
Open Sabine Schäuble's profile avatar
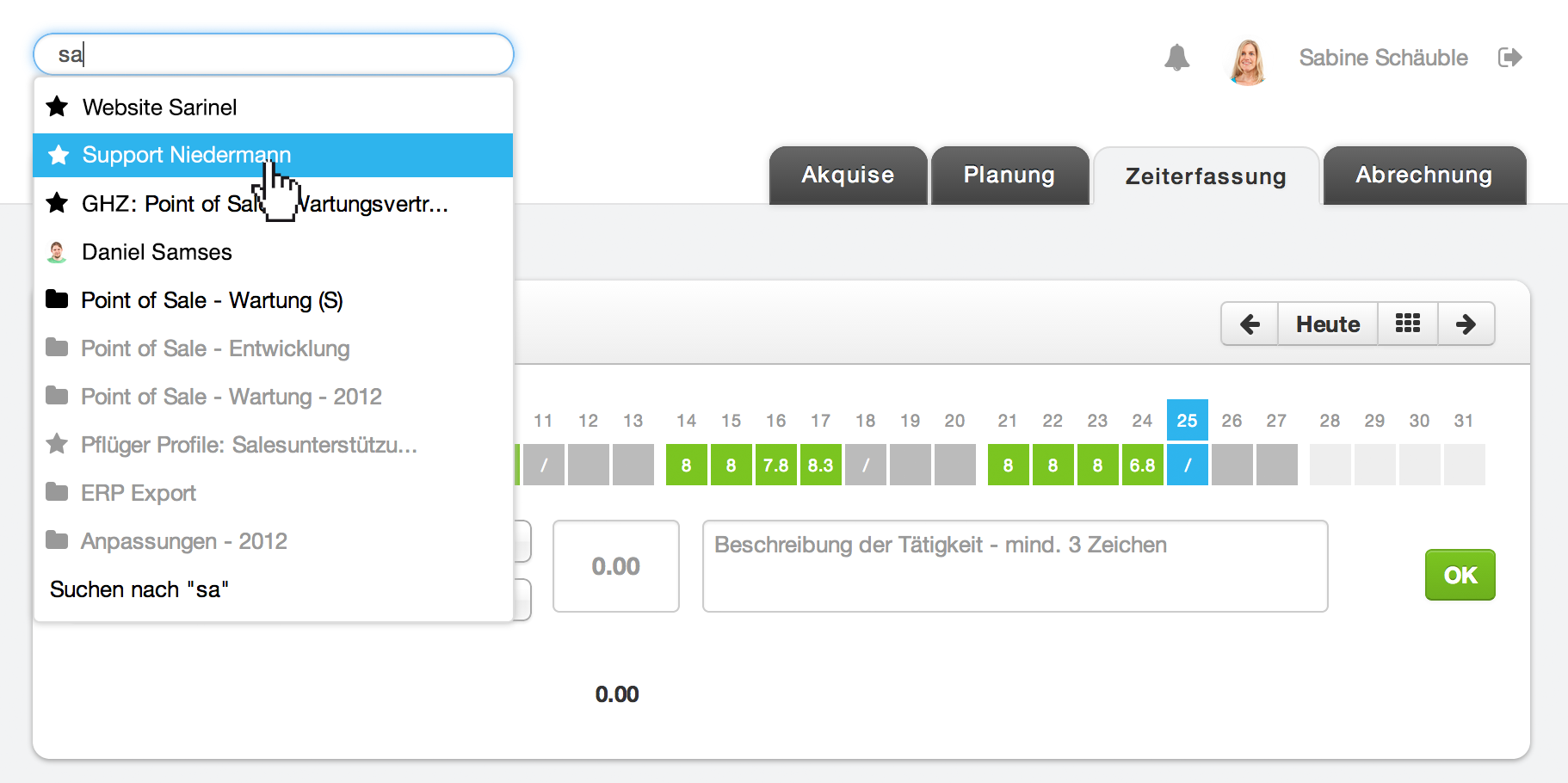pos(1248,62)
